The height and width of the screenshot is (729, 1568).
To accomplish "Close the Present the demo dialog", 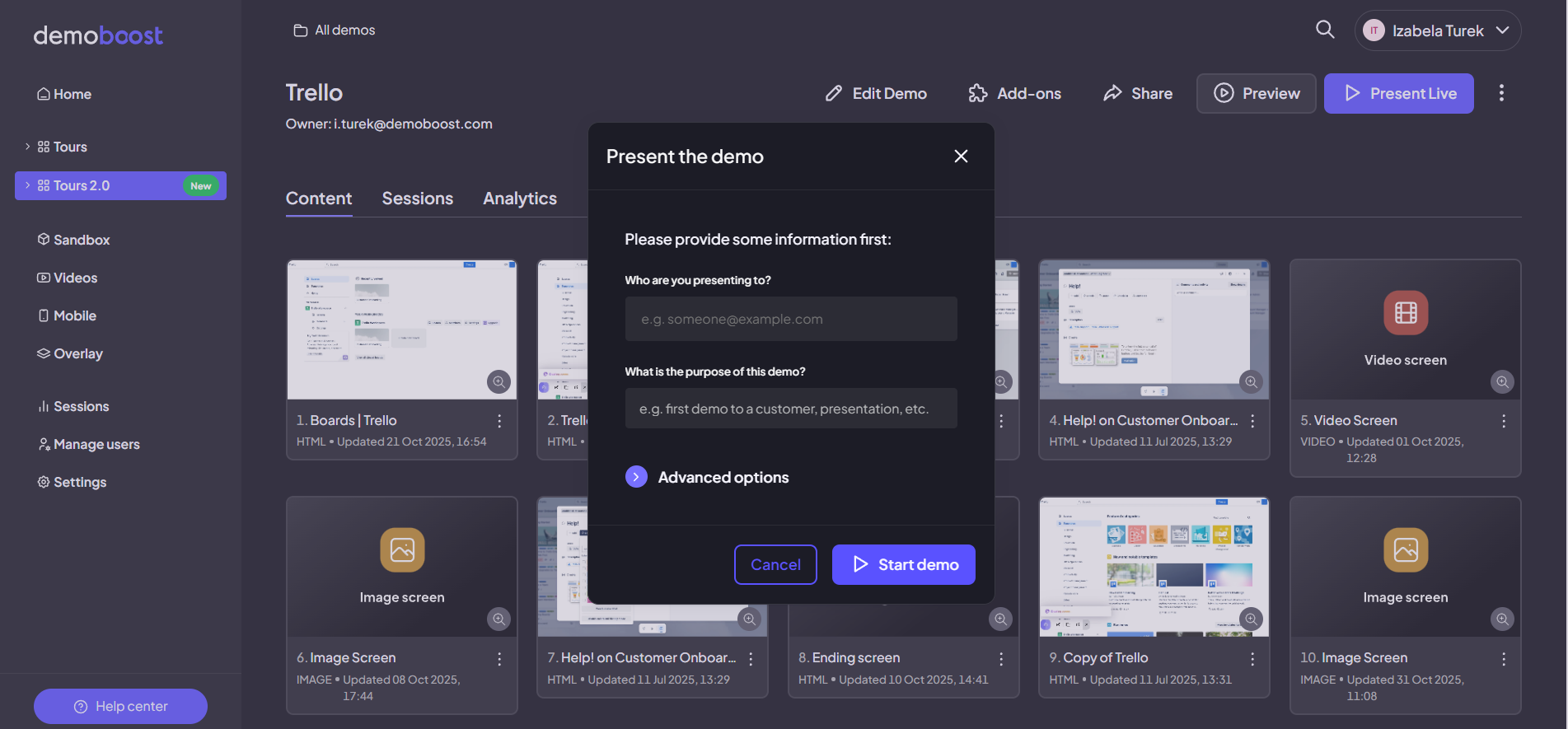I will pos(961,157).
